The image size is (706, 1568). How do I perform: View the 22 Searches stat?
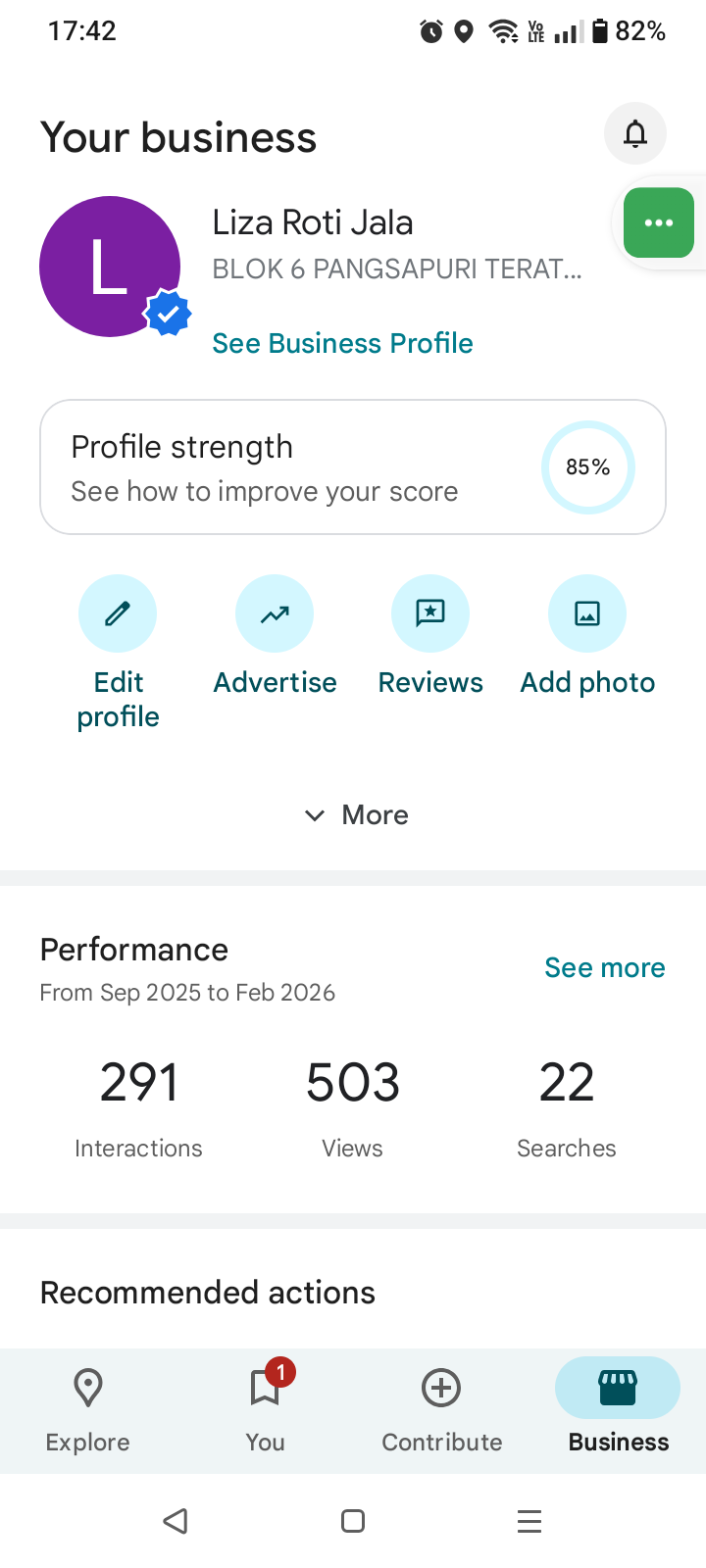tap(567, 1107)
